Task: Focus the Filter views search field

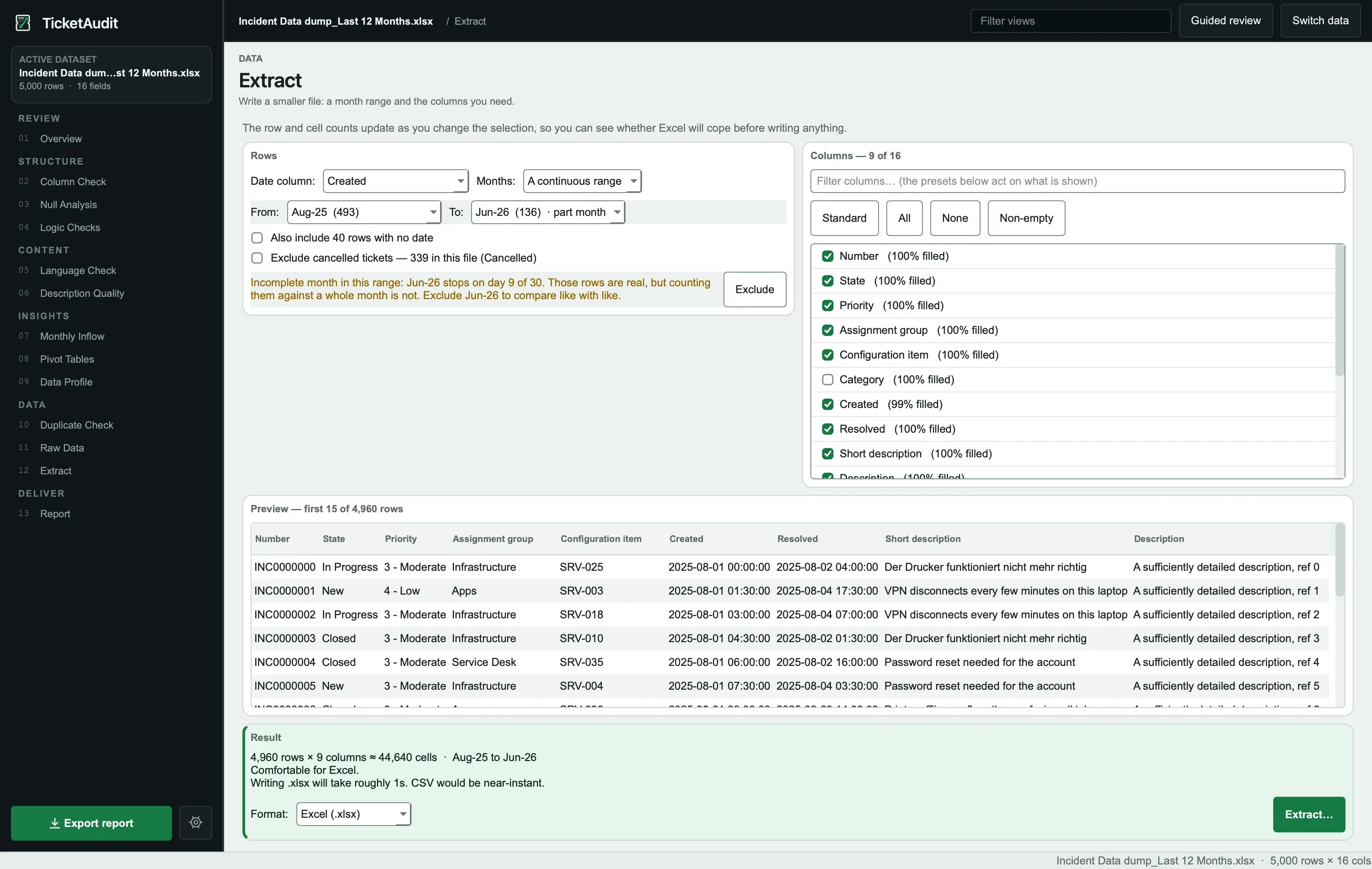Action: click(x=1071, y=21)
